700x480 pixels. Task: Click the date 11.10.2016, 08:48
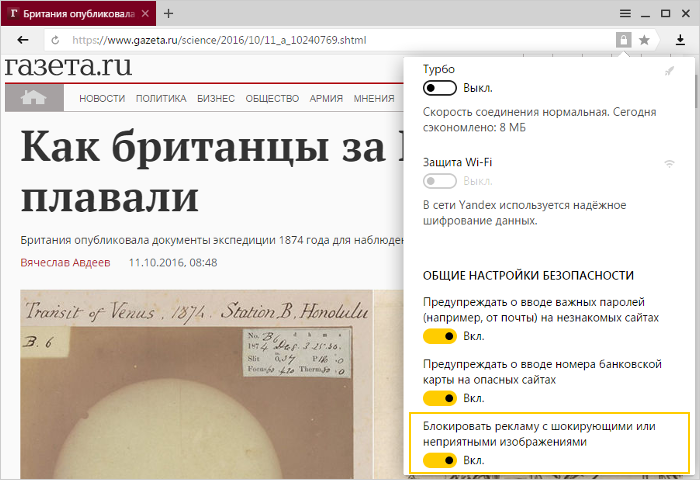[x=173, y=263]
